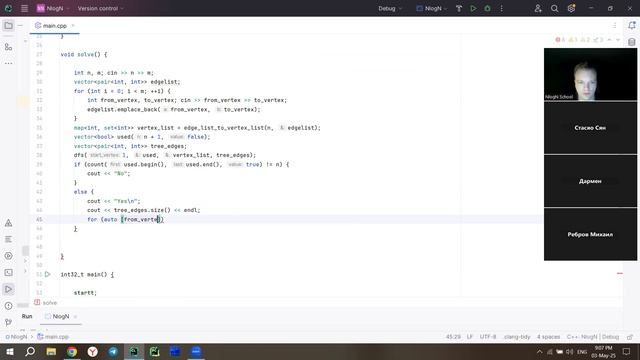This screenshot has height=360, width=640.
Task: Open the Services tool window icon
Action: (x=8, y=256)
